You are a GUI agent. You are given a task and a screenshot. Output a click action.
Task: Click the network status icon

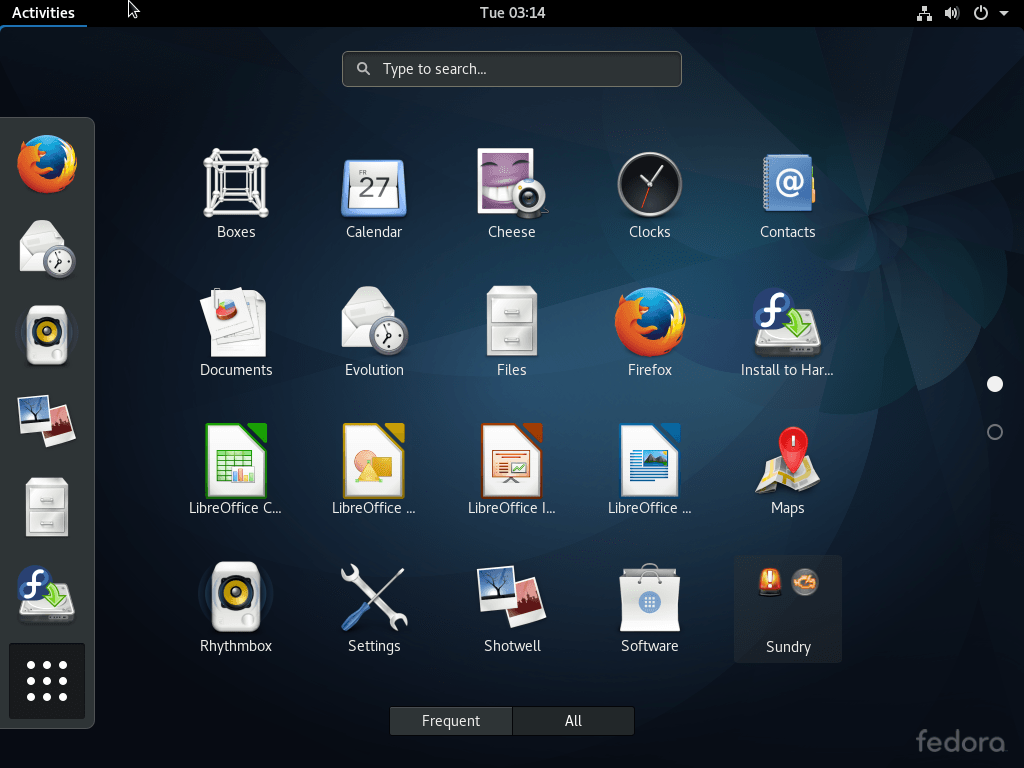tap(924, 13)
